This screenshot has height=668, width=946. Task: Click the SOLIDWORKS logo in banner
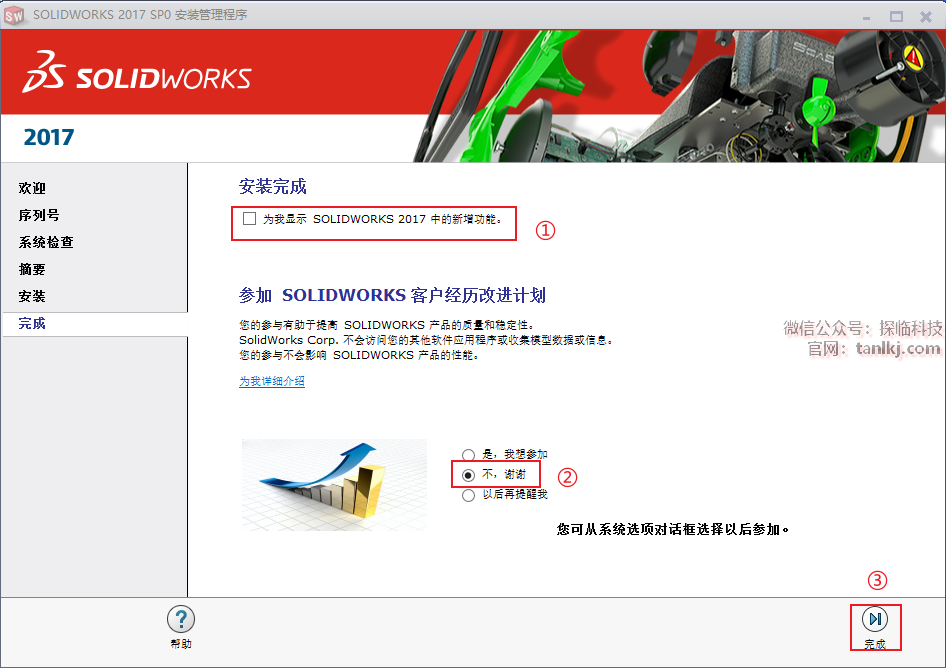point(137,72)
